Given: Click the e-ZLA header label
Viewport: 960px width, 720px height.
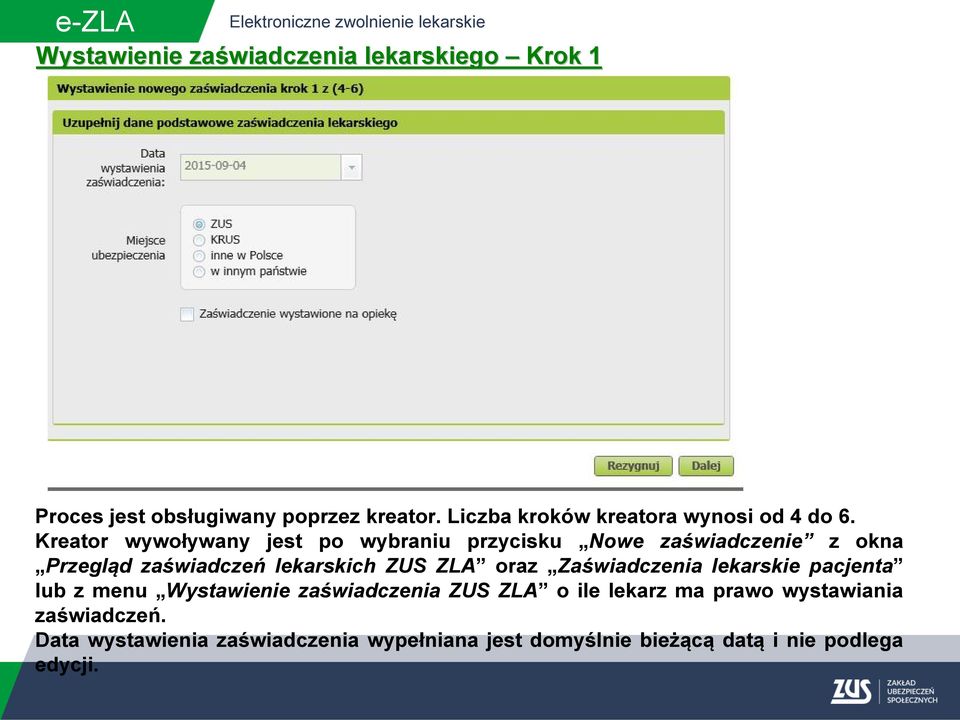Looking at the screenshot, I should (95, 22).
